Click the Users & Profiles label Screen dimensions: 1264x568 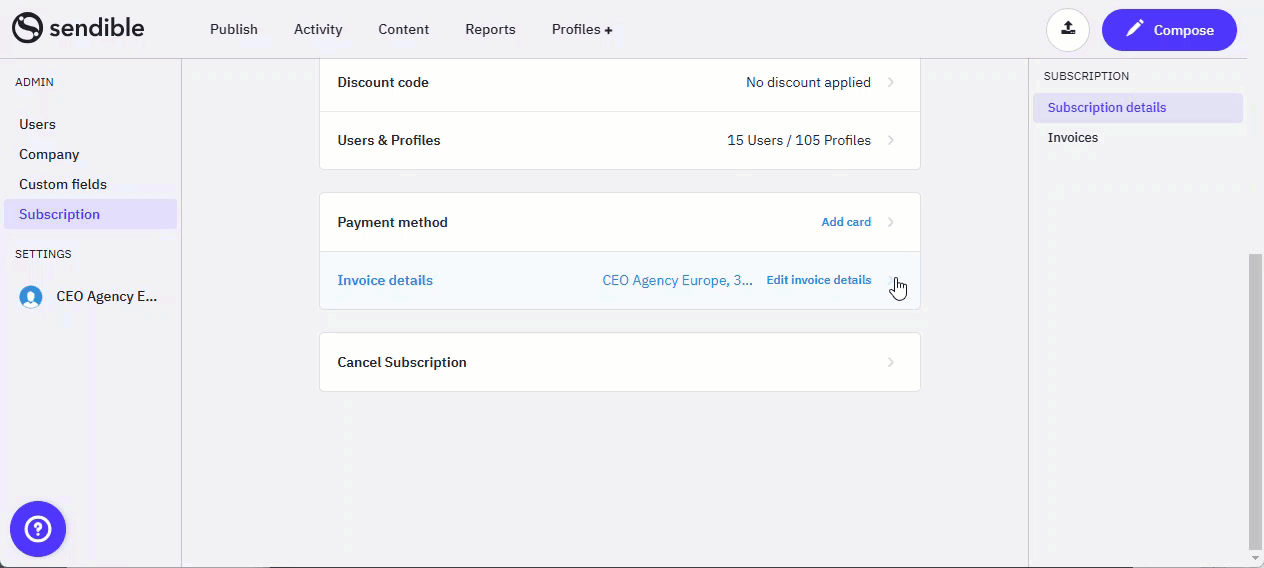pos(389,140)
